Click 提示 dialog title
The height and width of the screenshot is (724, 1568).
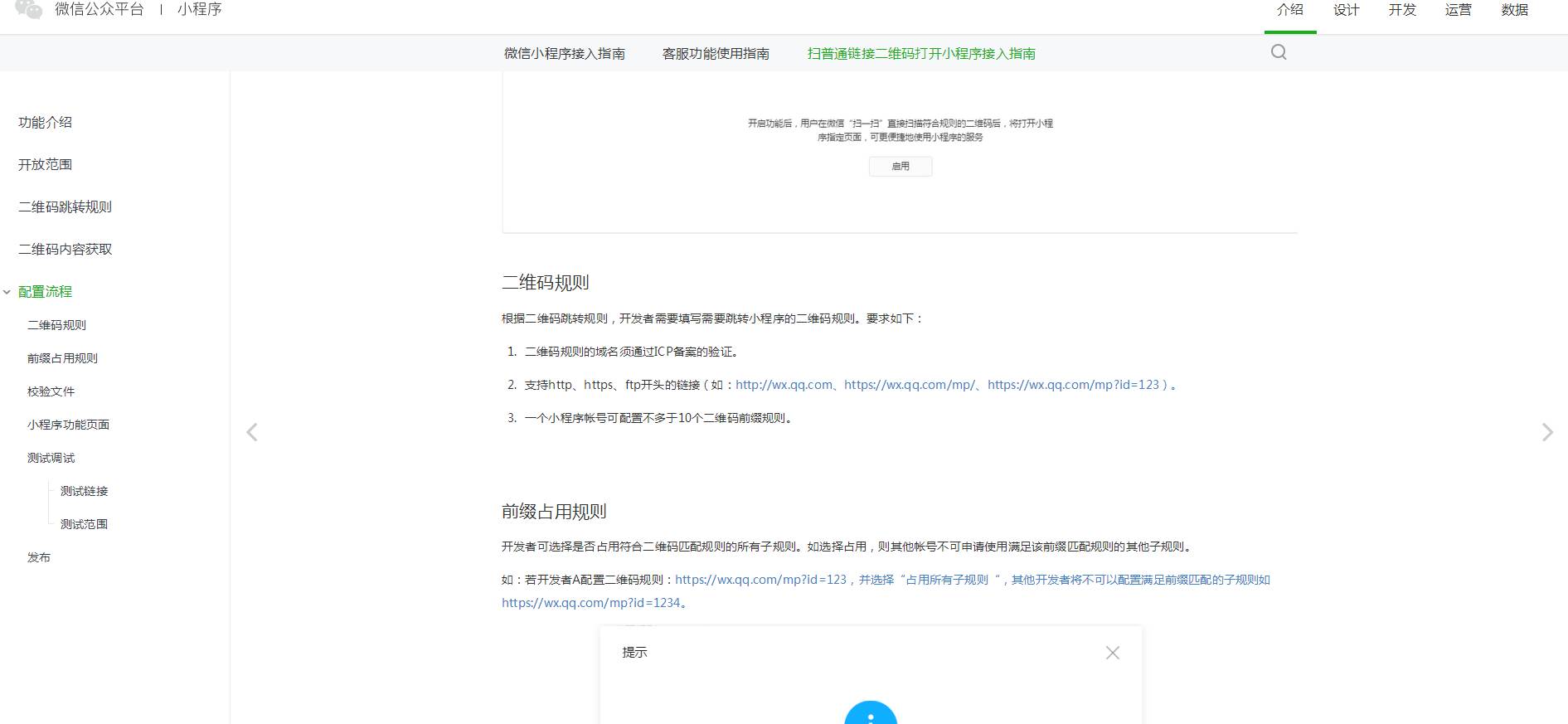pos(635,653)
